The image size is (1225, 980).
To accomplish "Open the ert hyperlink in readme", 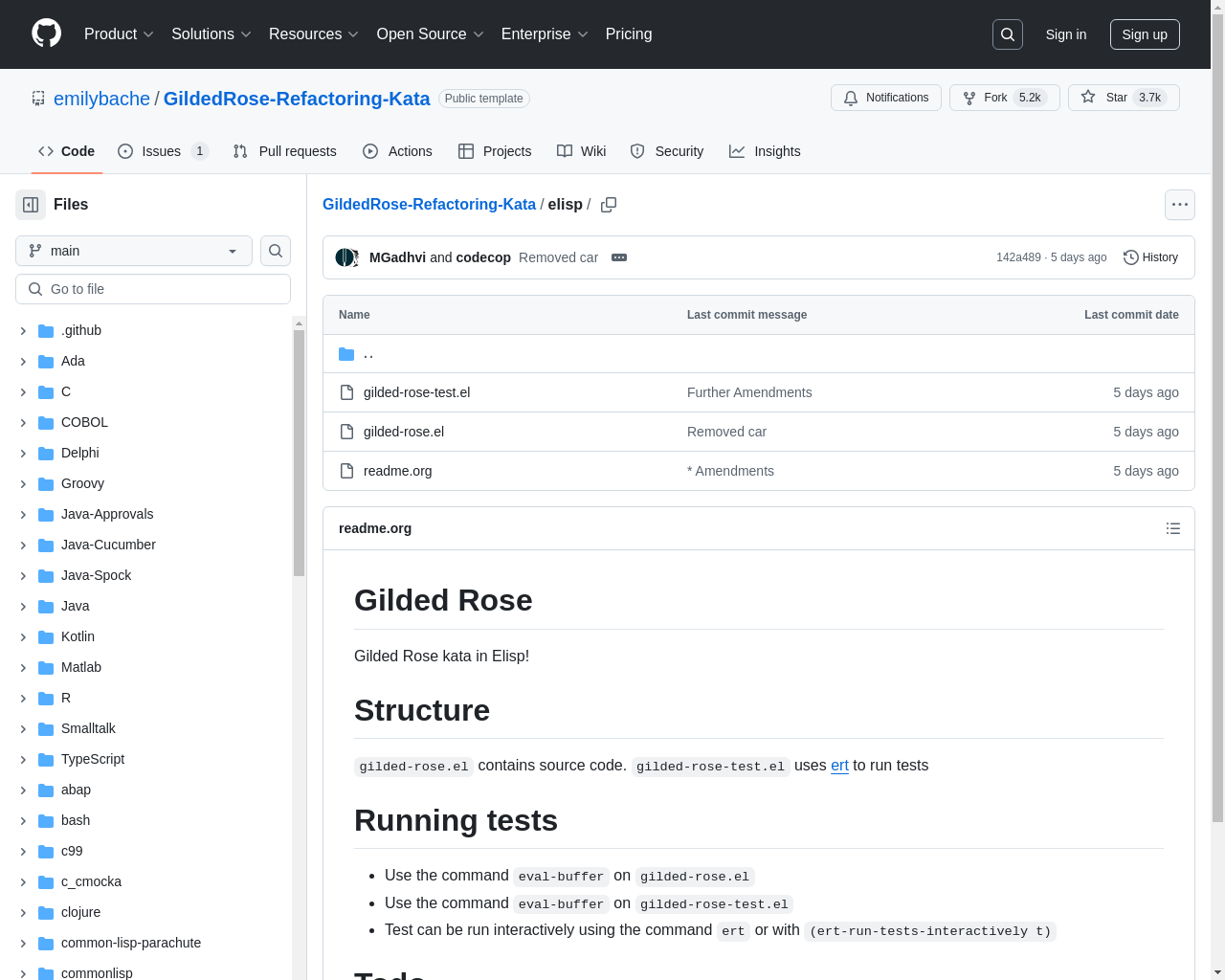I will (x=839, y=766).
